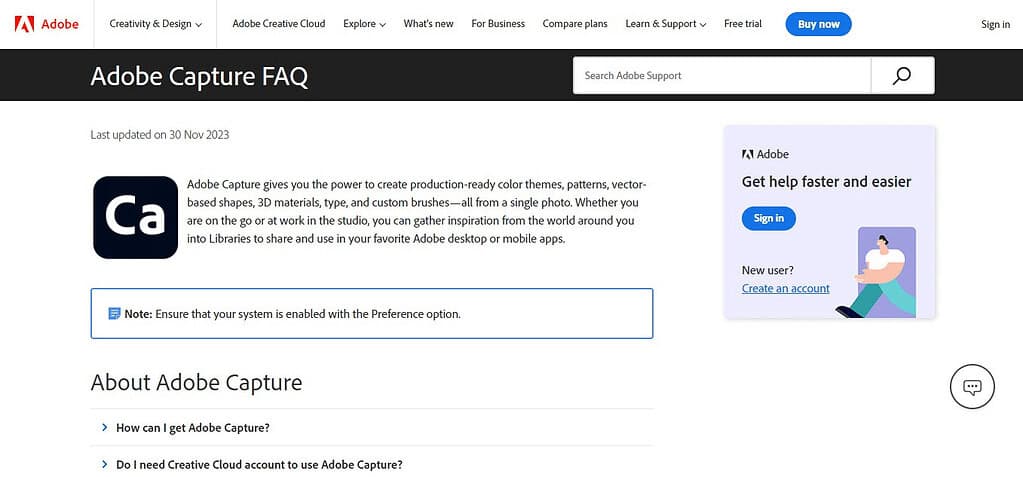Click the About Adobe Capture heading
This screenshot has height=477, width=1023.
[196, 382]
